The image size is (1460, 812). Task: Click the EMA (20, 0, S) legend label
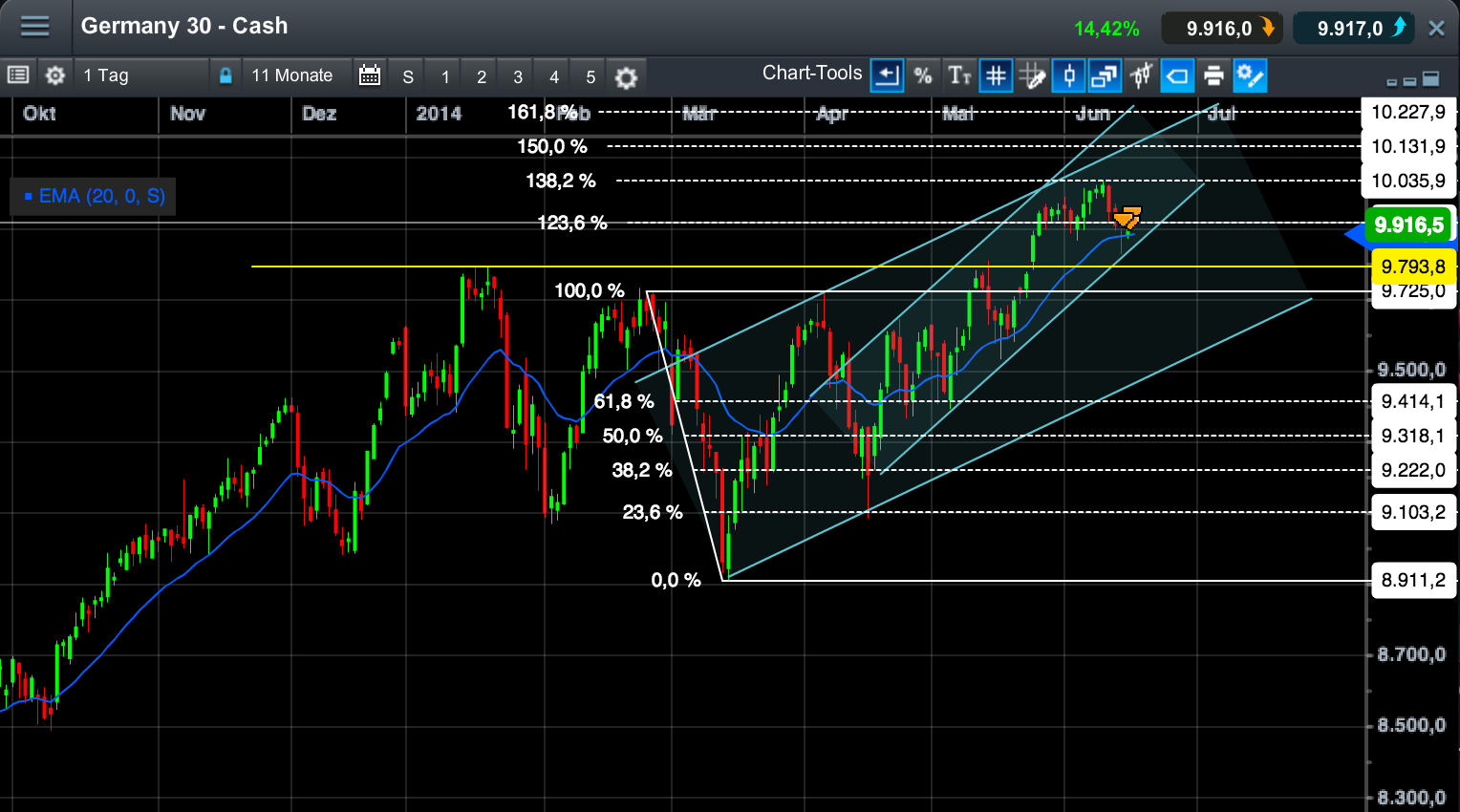93,196
